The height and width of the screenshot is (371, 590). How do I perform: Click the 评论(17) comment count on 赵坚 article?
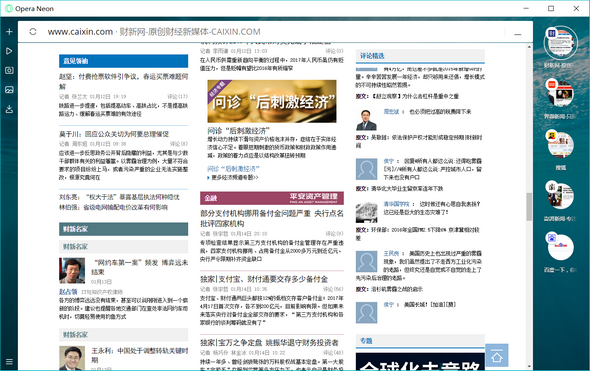pyautogui.click(x=178, y=97)
